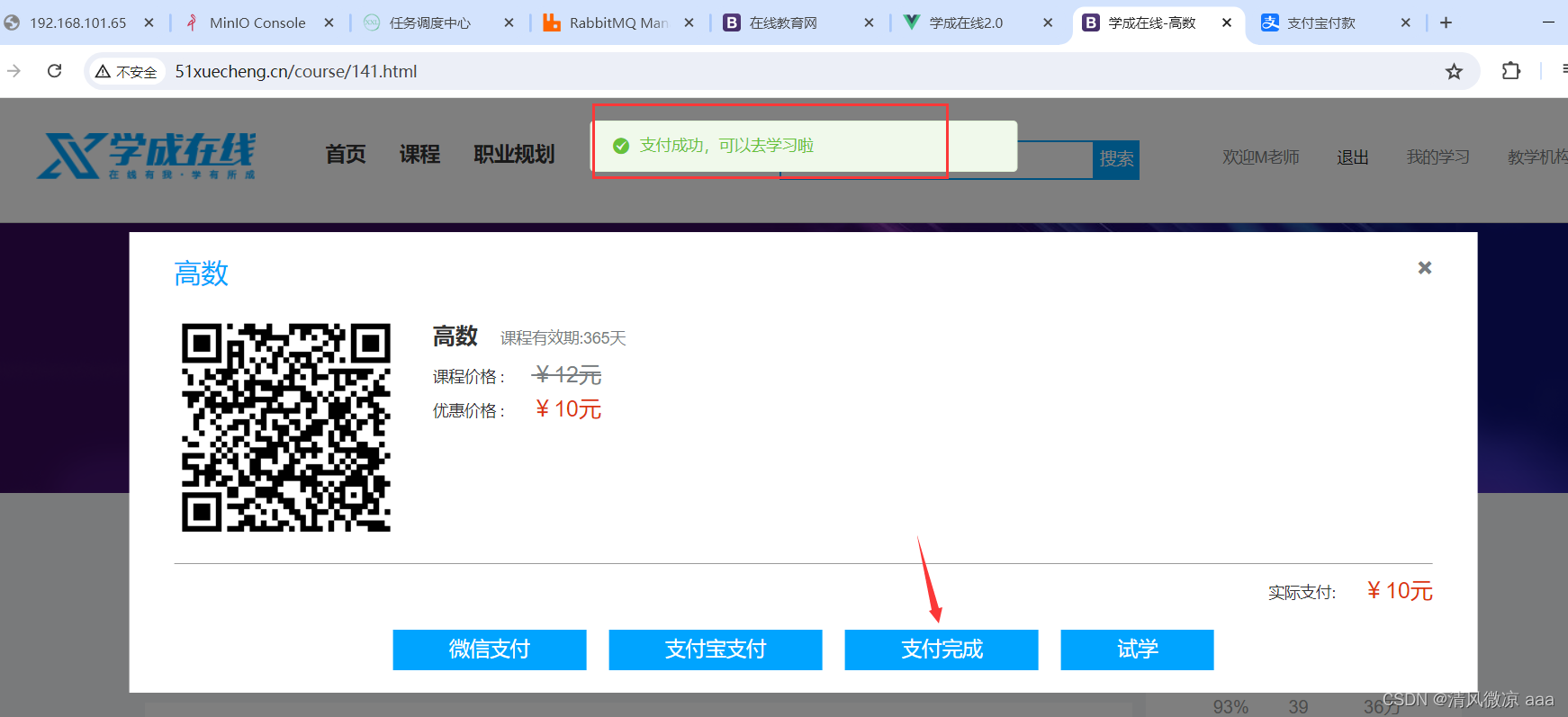Click the 课程有效期:365天 text

point(563,338)
